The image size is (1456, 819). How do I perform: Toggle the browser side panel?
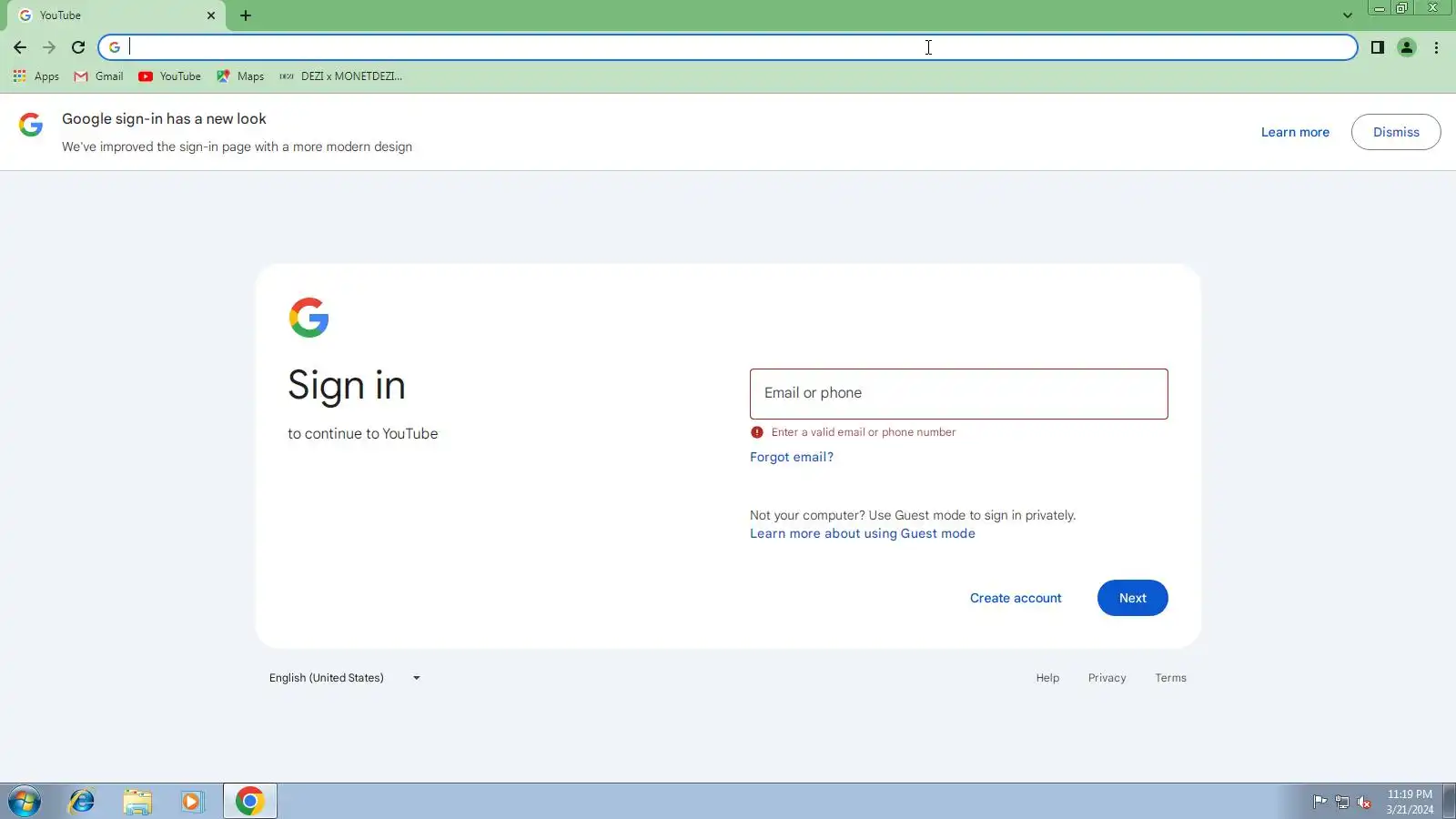pyautogui.click(x=1378, y=47)
